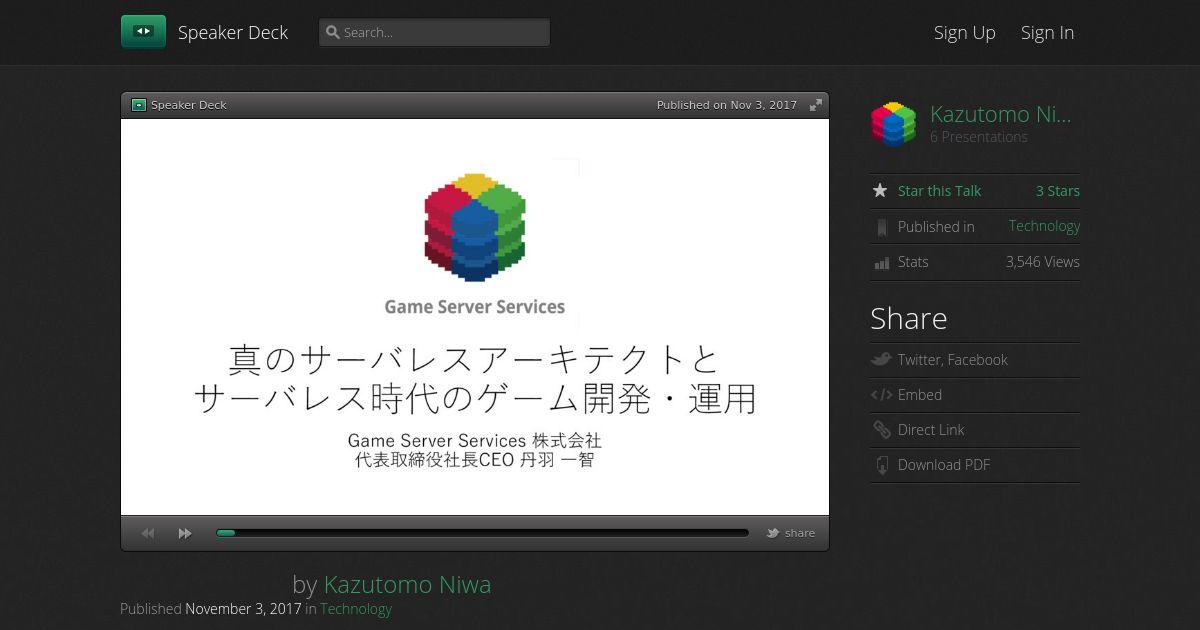
Task: Open author Kazutomo Niwa link below slides
Action: pos(407,584)
